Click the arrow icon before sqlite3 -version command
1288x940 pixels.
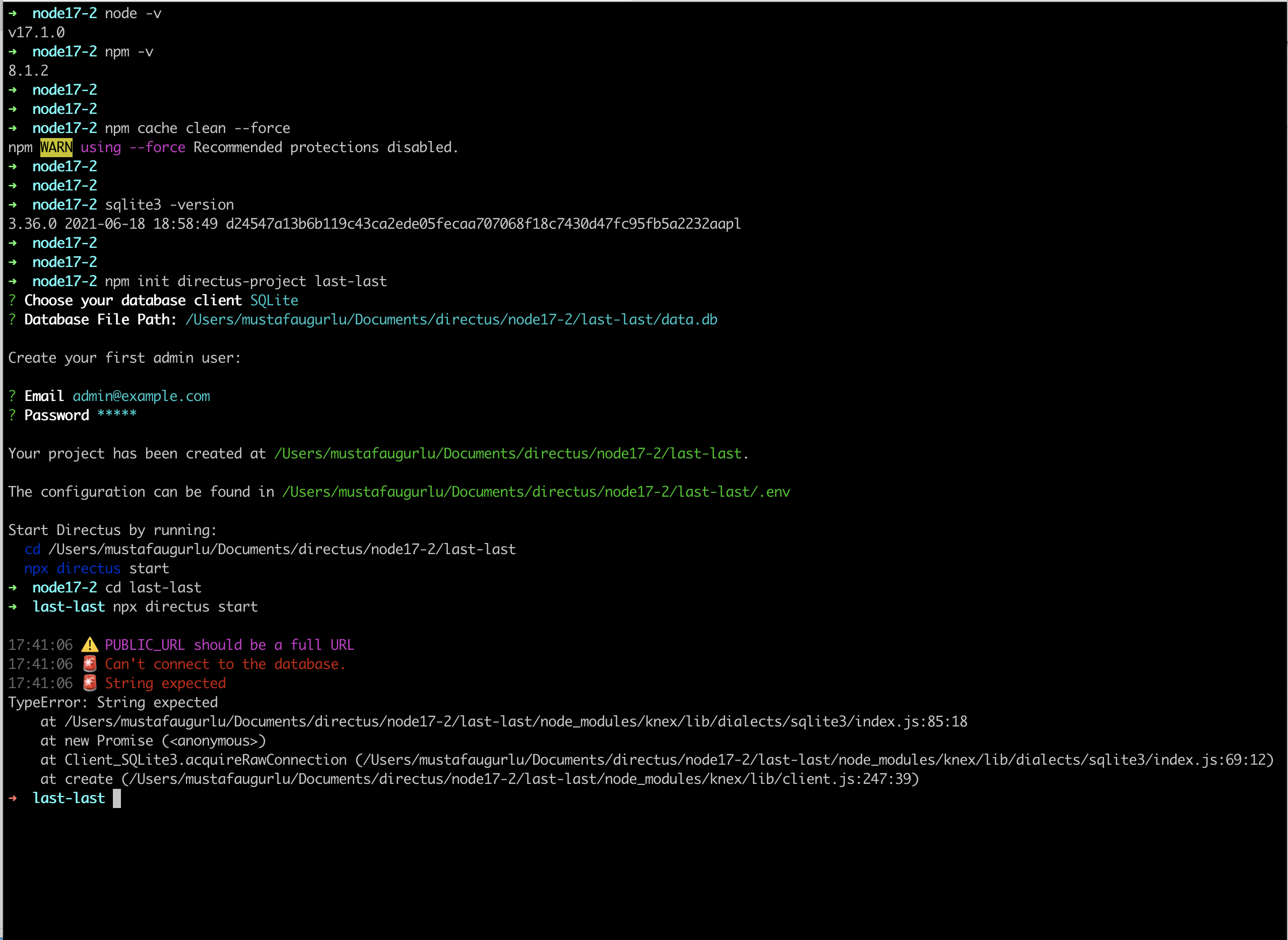point(13,205)
